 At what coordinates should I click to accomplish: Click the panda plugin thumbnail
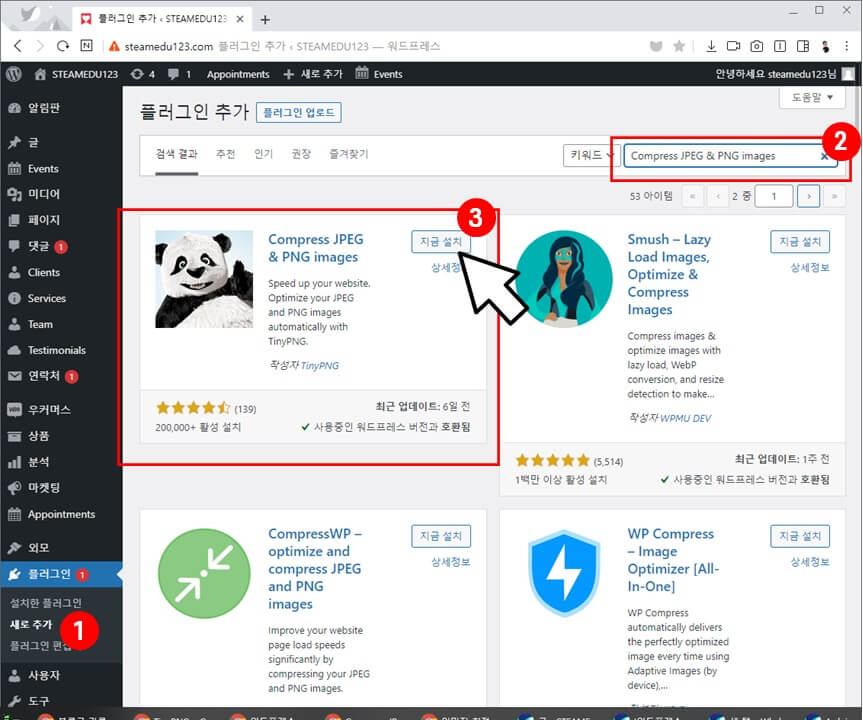click(204, 279)
